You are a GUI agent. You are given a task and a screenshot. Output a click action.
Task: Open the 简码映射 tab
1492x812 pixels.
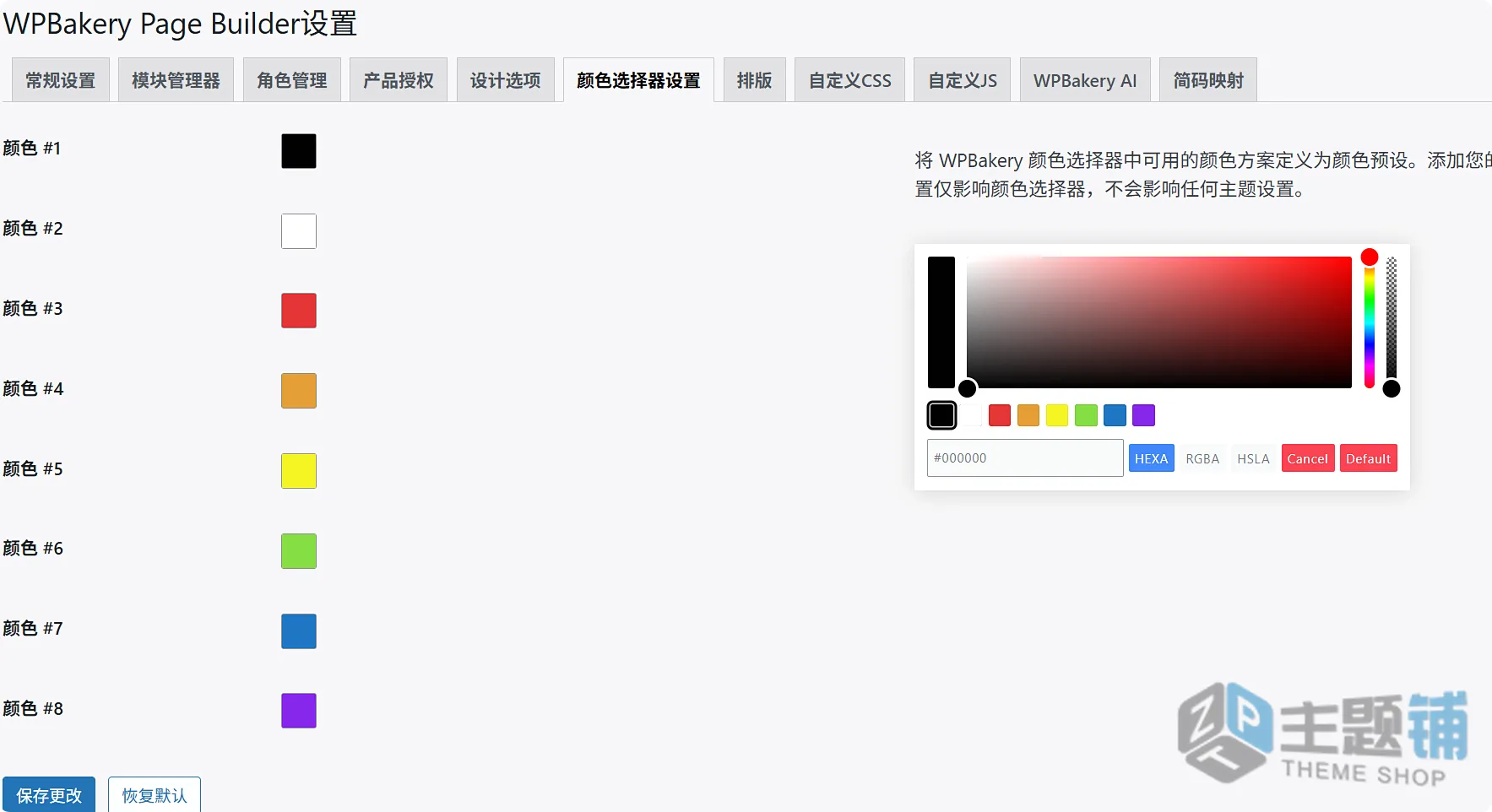coord(1208,80)
